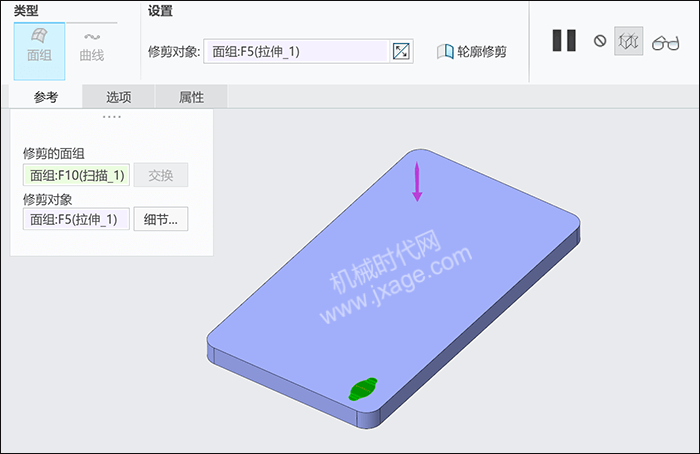
Task: Select the 面组:F5(拉伸_1) collector in panel
Action: pyautogui.click(x=76, y=219)
